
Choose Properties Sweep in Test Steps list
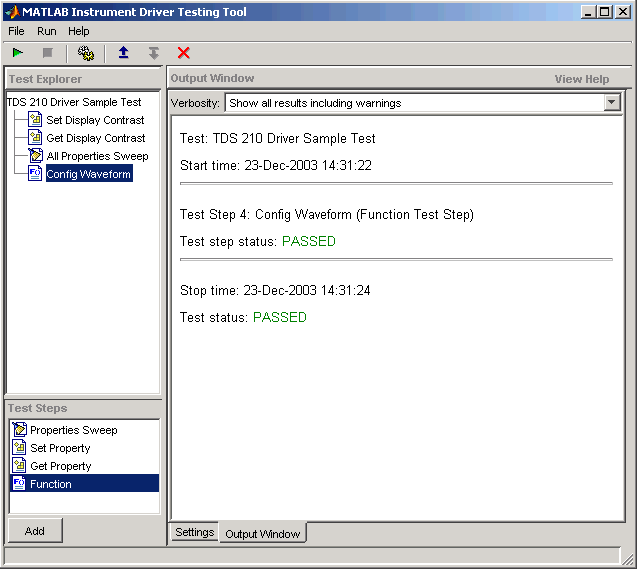click(73, 430)
